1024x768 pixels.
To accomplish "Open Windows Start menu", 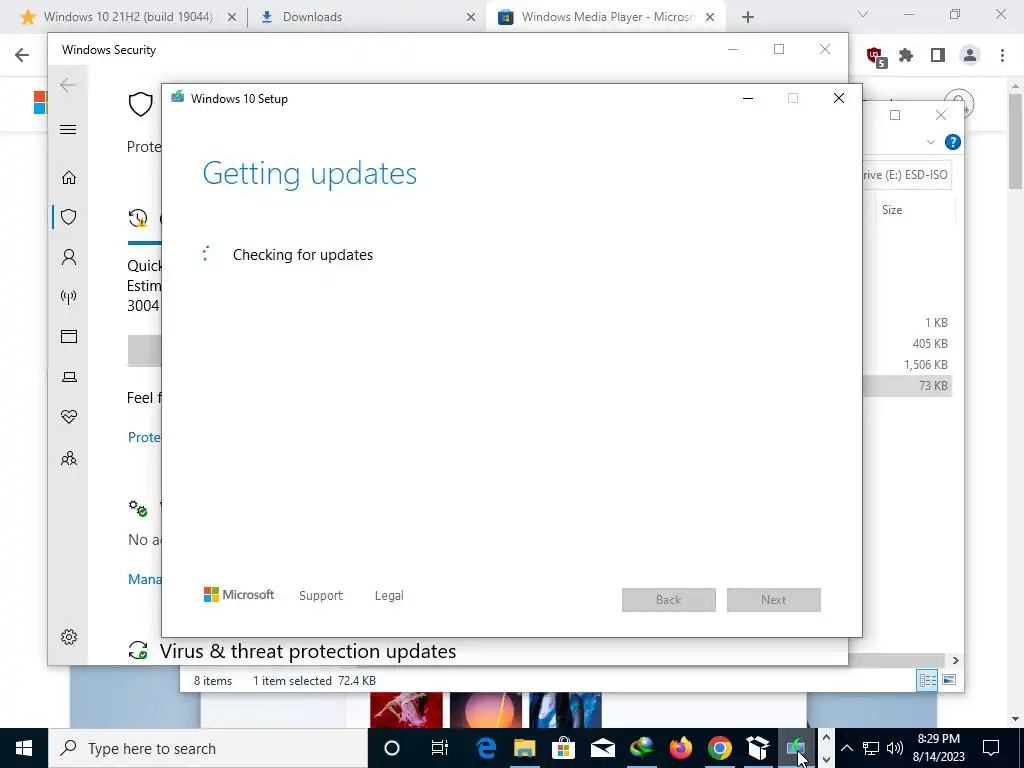I will (x=24, y=748).
